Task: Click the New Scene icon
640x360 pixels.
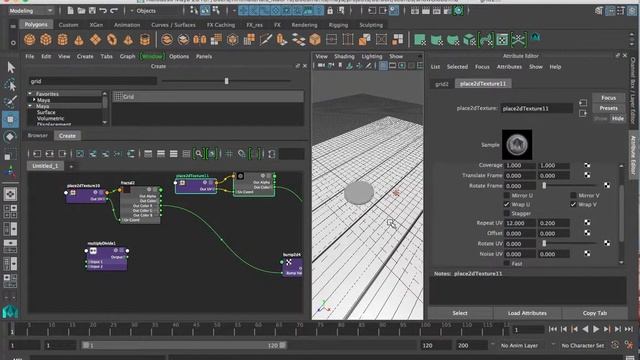Action: point(71,11)
